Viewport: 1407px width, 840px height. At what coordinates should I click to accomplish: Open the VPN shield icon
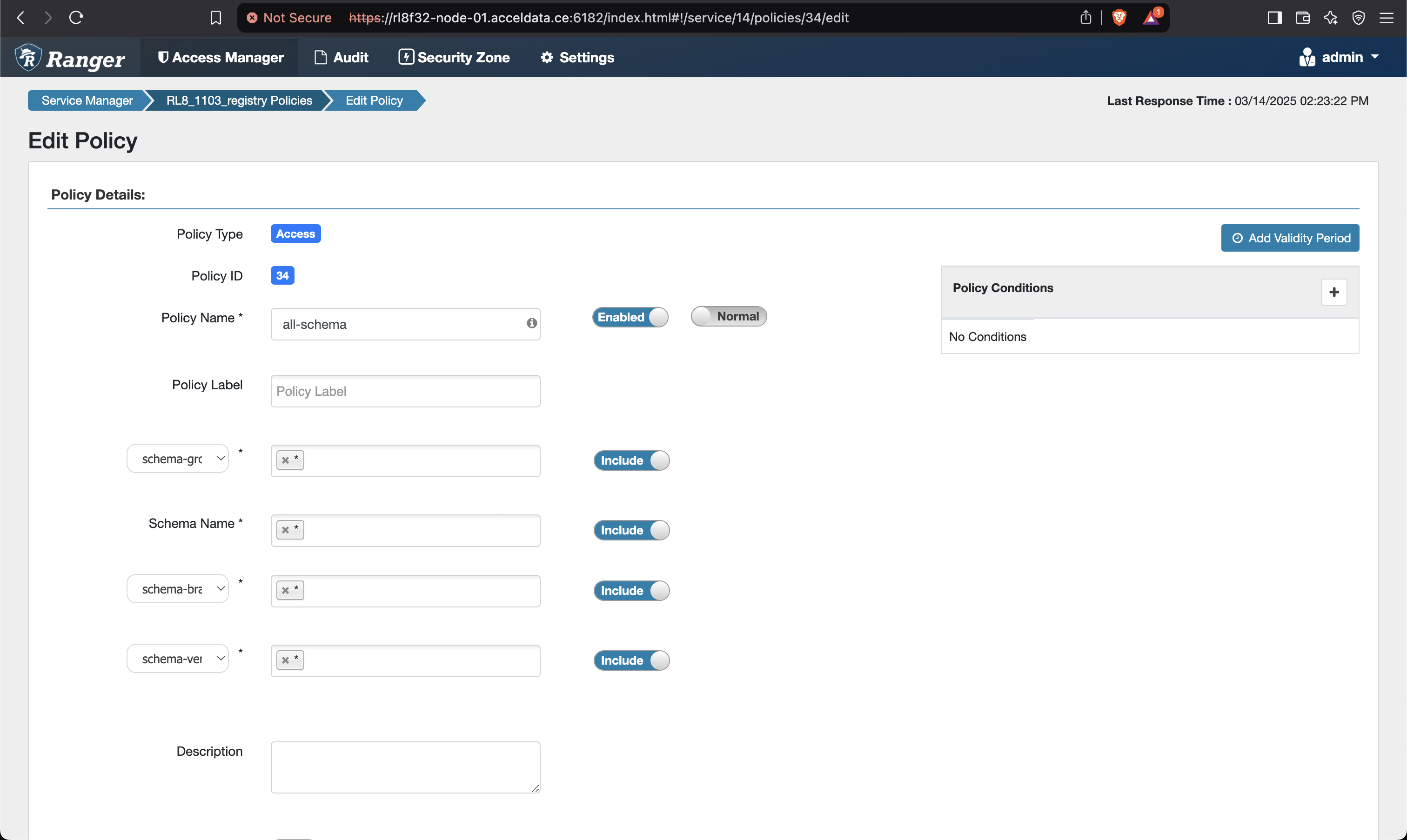[1358, 18]
